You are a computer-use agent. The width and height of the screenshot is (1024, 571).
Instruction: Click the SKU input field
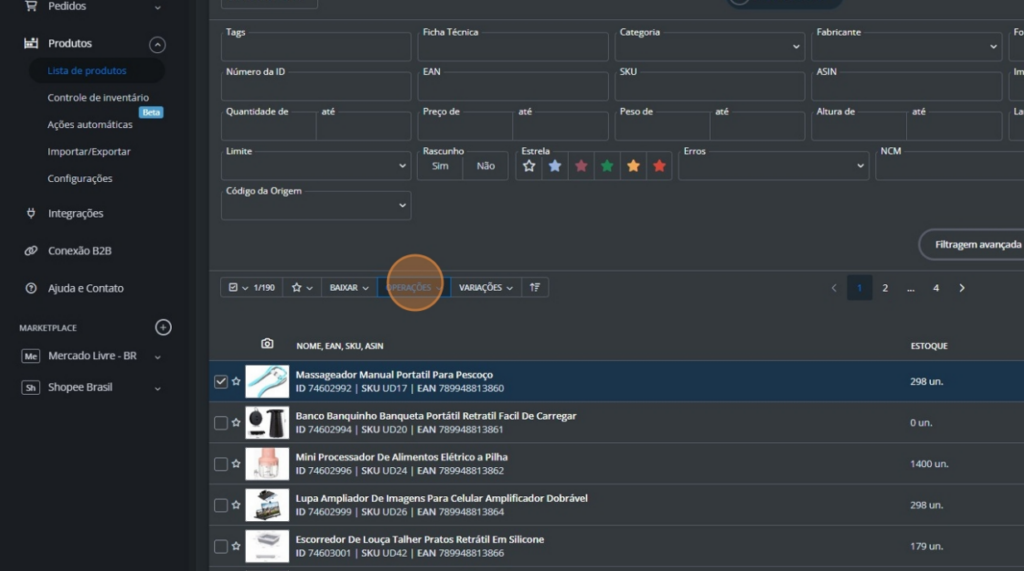coord(710,87)
